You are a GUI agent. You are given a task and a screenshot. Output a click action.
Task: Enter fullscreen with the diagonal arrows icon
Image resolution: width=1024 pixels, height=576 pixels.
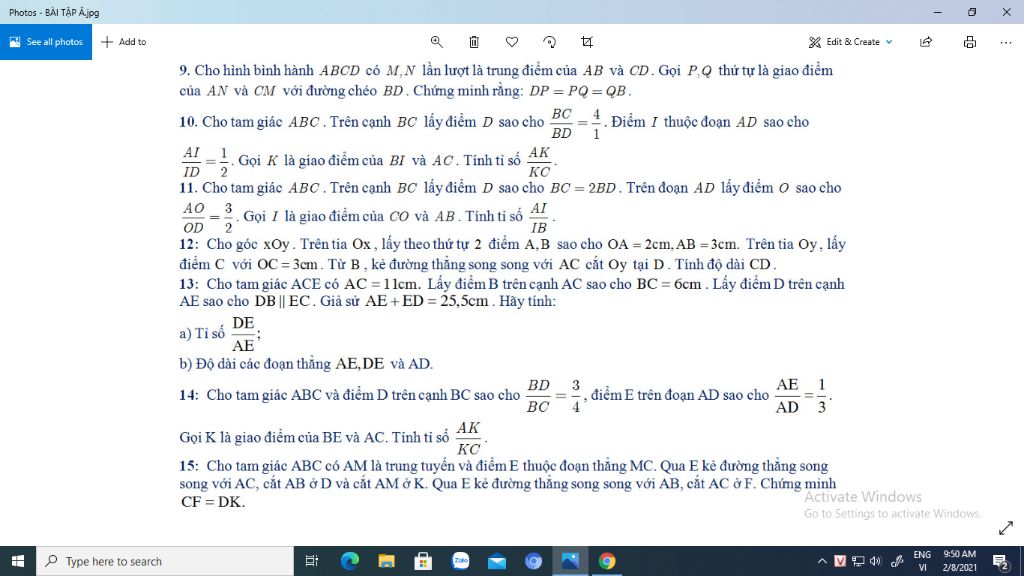tap(1006, 528)
